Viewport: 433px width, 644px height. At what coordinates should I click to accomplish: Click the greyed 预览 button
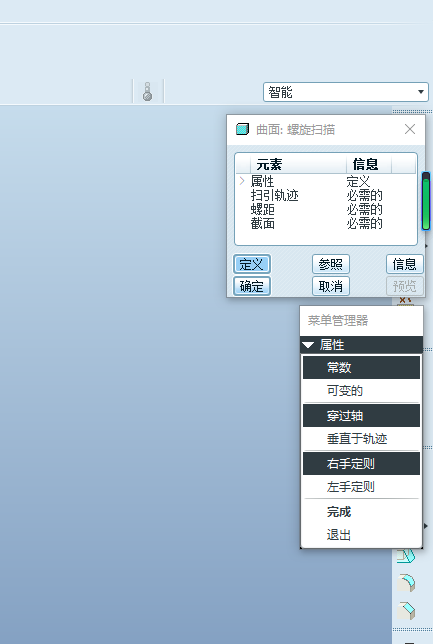click(x=405, y=286)
